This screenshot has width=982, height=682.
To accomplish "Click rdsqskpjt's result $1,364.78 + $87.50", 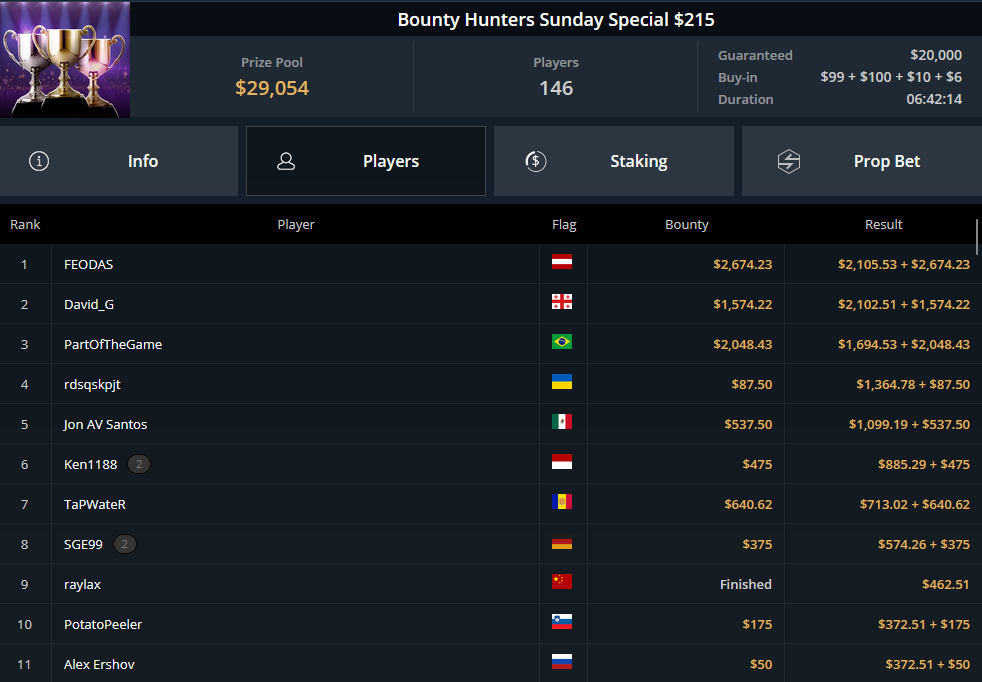I will pos(913,385).
